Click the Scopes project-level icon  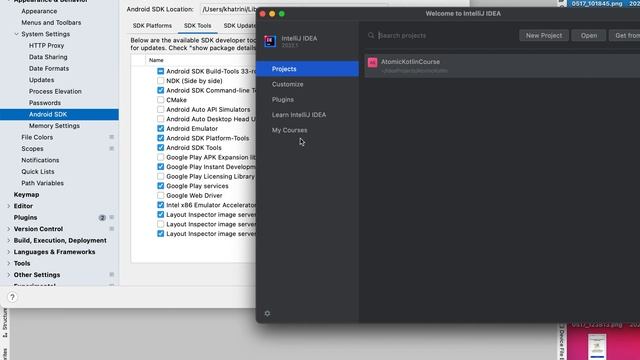111,149
